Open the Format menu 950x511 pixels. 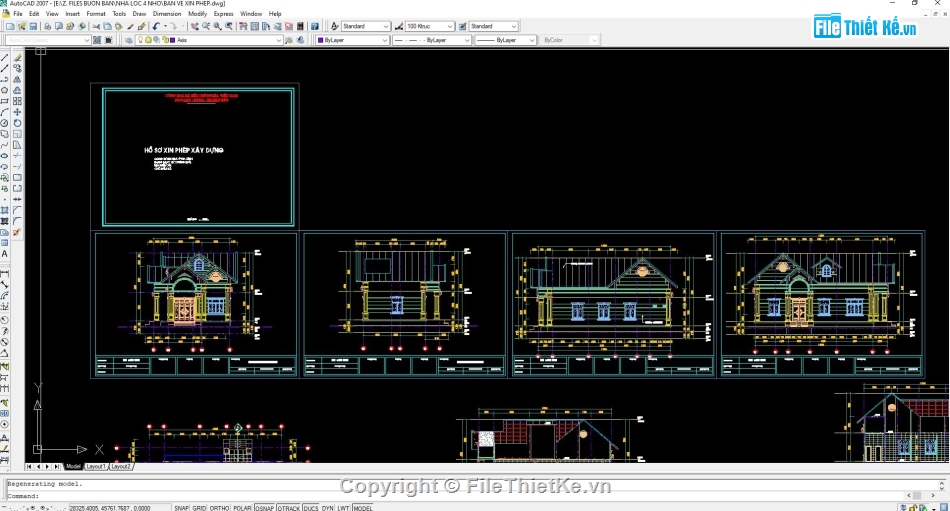click(x=96, y=13)
